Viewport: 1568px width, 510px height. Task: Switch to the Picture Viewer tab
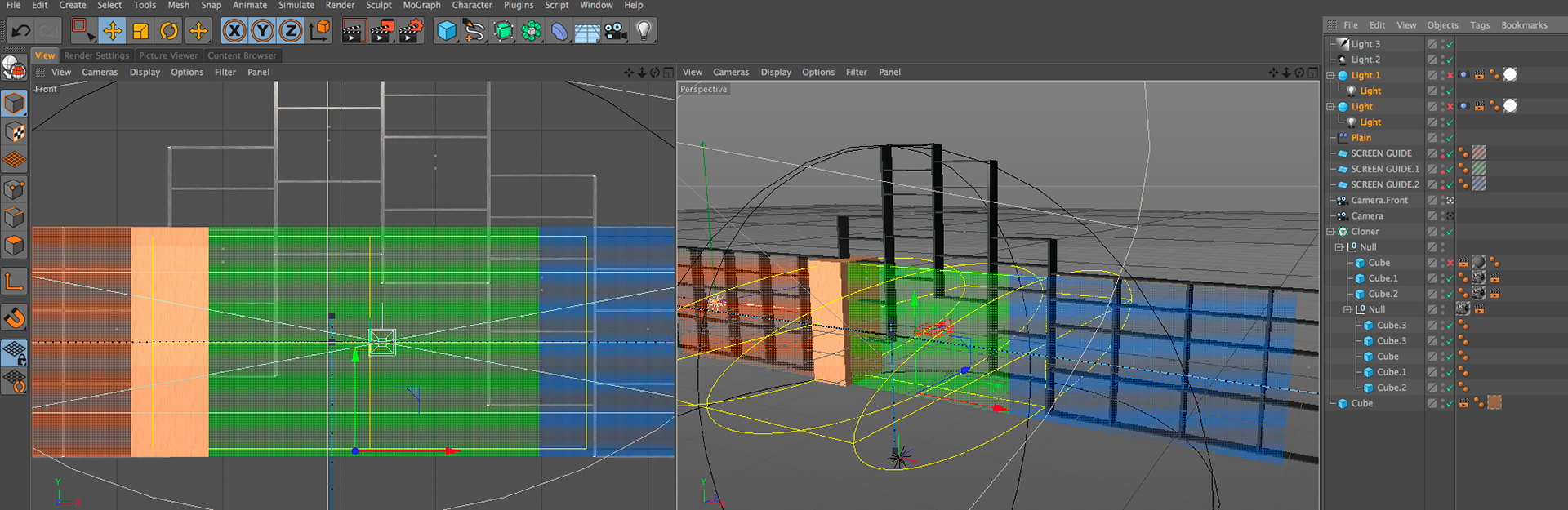coord(168,55)
